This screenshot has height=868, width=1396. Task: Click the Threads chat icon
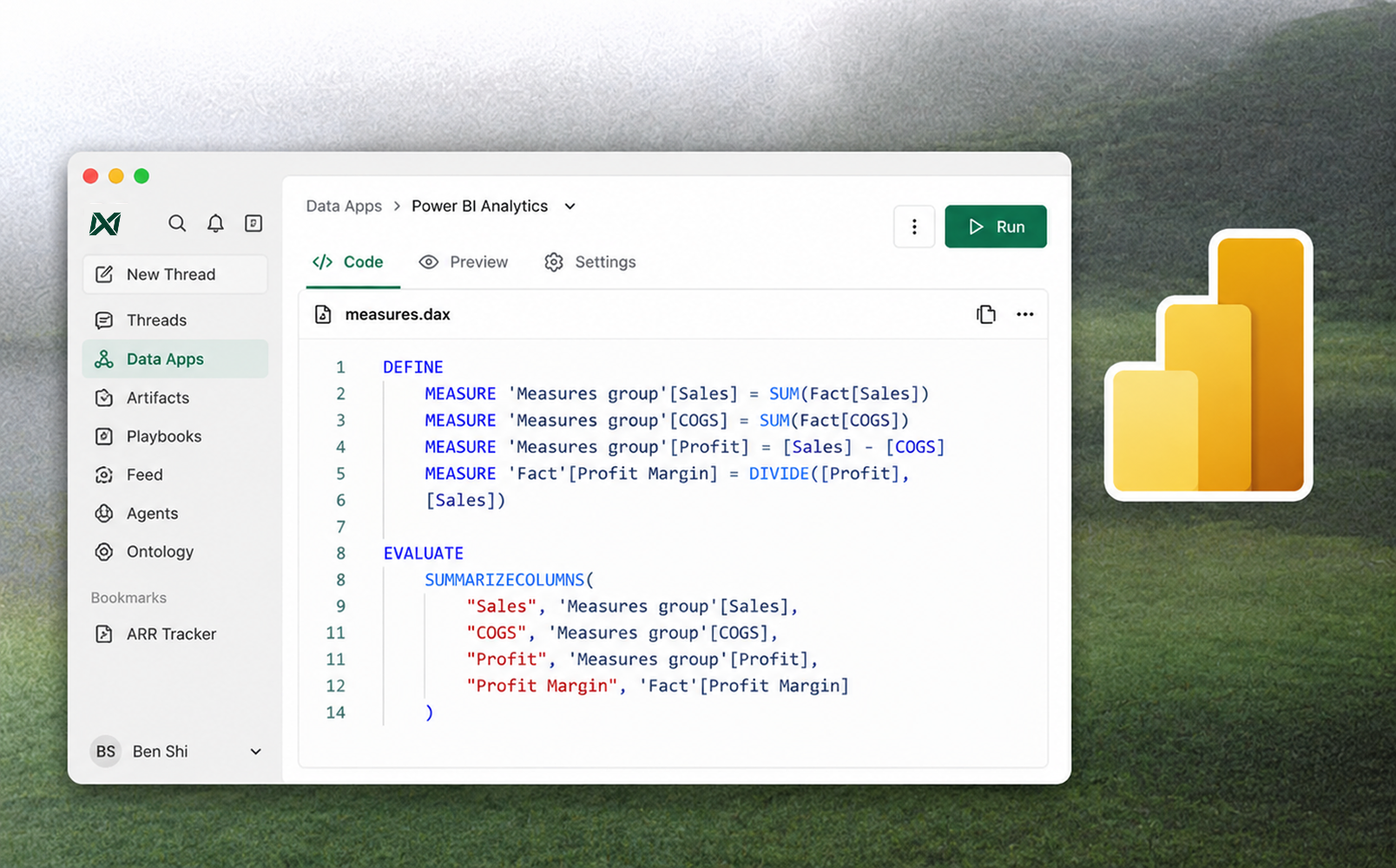[x=104, y=320]
